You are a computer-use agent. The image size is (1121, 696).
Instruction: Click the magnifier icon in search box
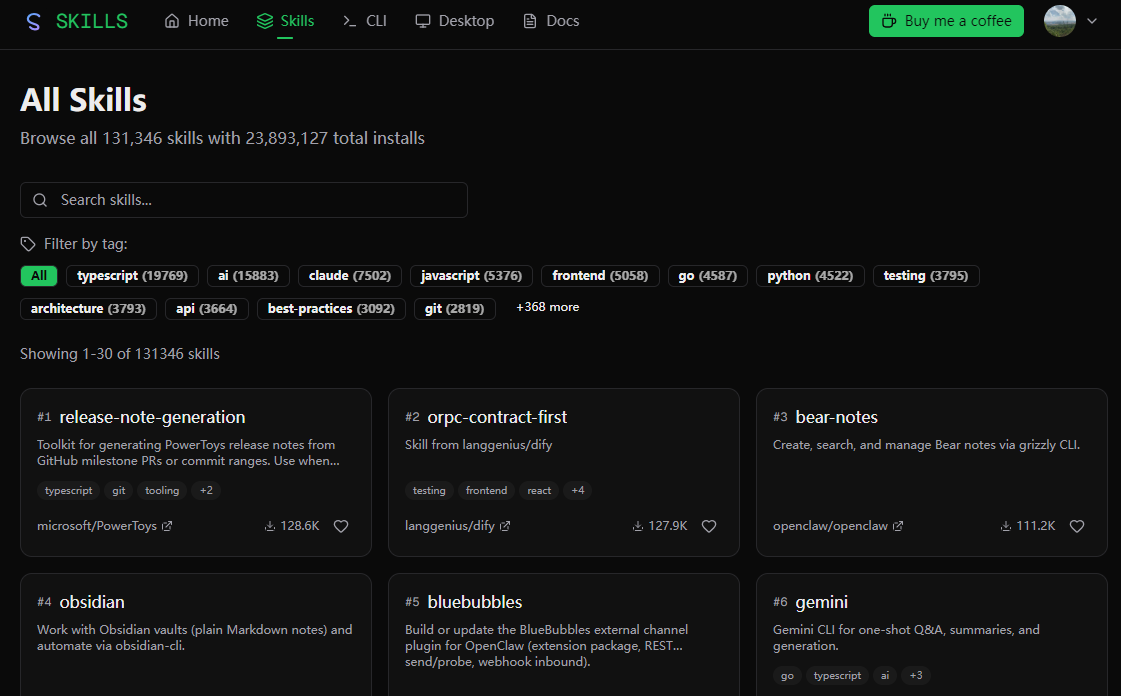coord(41,200)
